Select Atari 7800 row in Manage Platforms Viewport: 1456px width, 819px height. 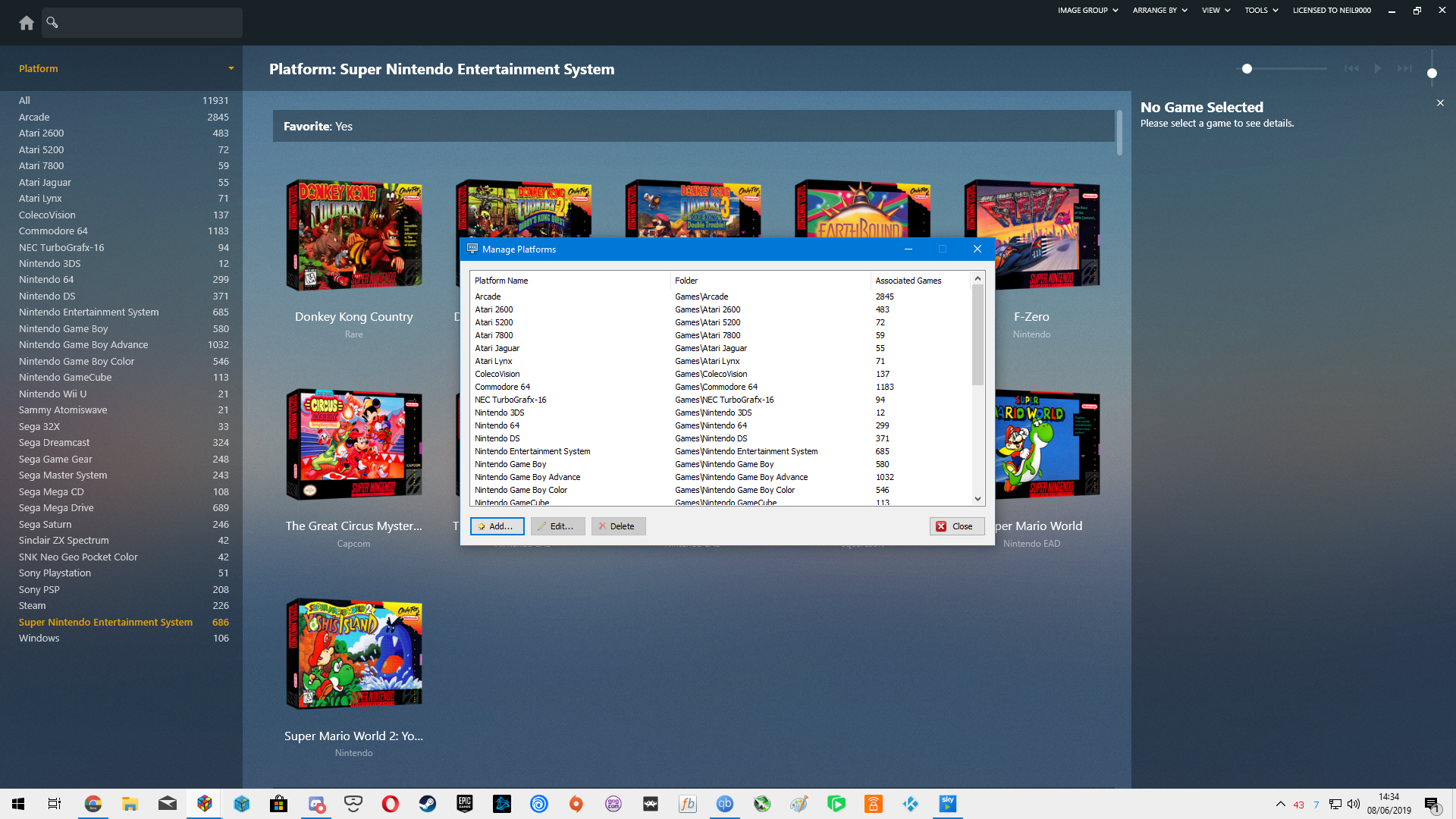click(x=720, y=335)
